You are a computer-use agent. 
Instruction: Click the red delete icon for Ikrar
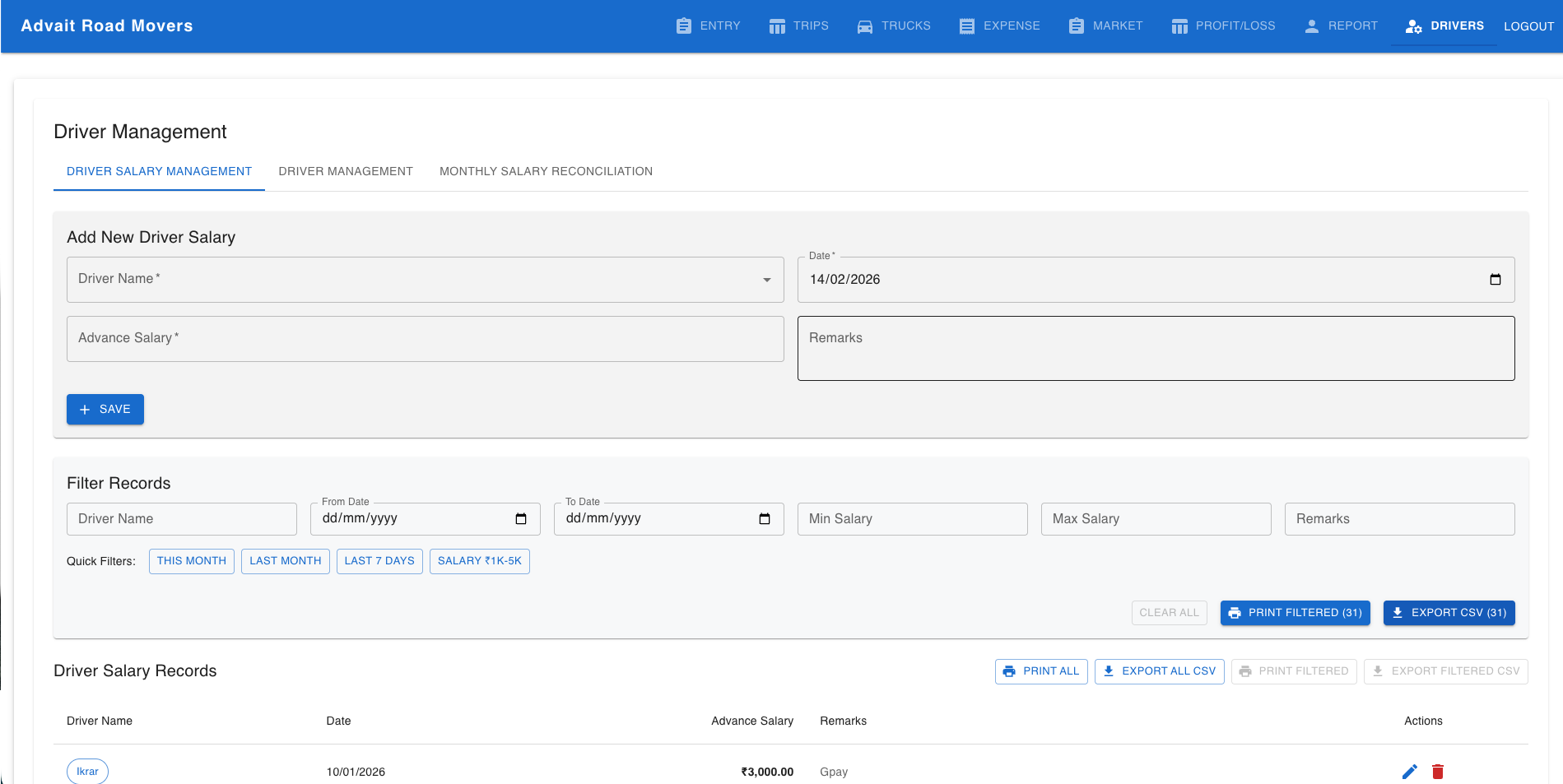tap(1437, 771)
